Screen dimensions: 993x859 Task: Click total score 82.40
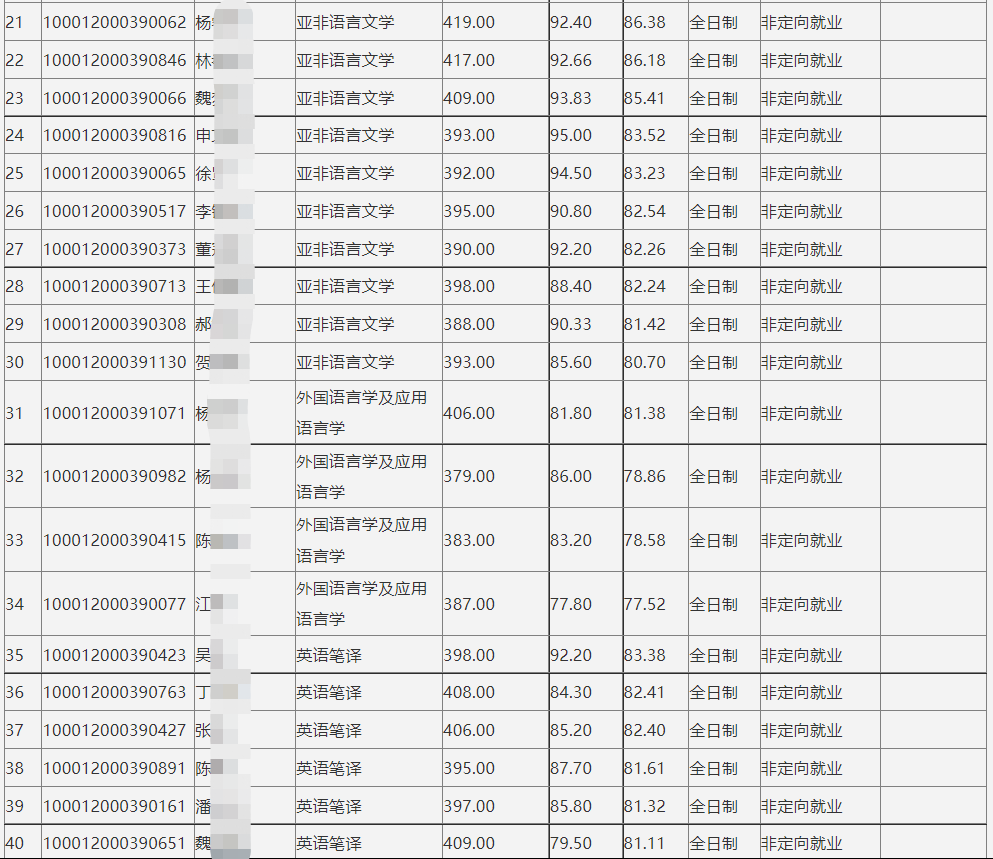pos(645,730)
